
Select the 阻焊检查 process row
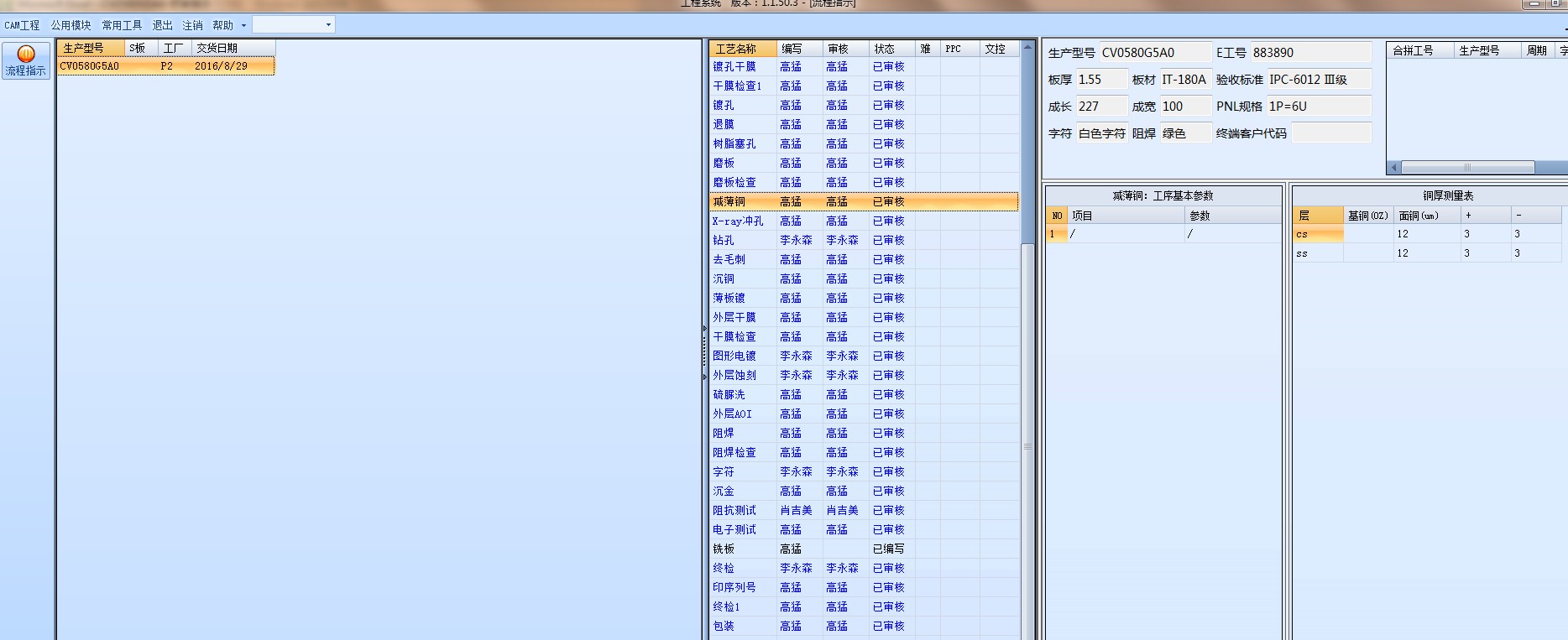864,452
